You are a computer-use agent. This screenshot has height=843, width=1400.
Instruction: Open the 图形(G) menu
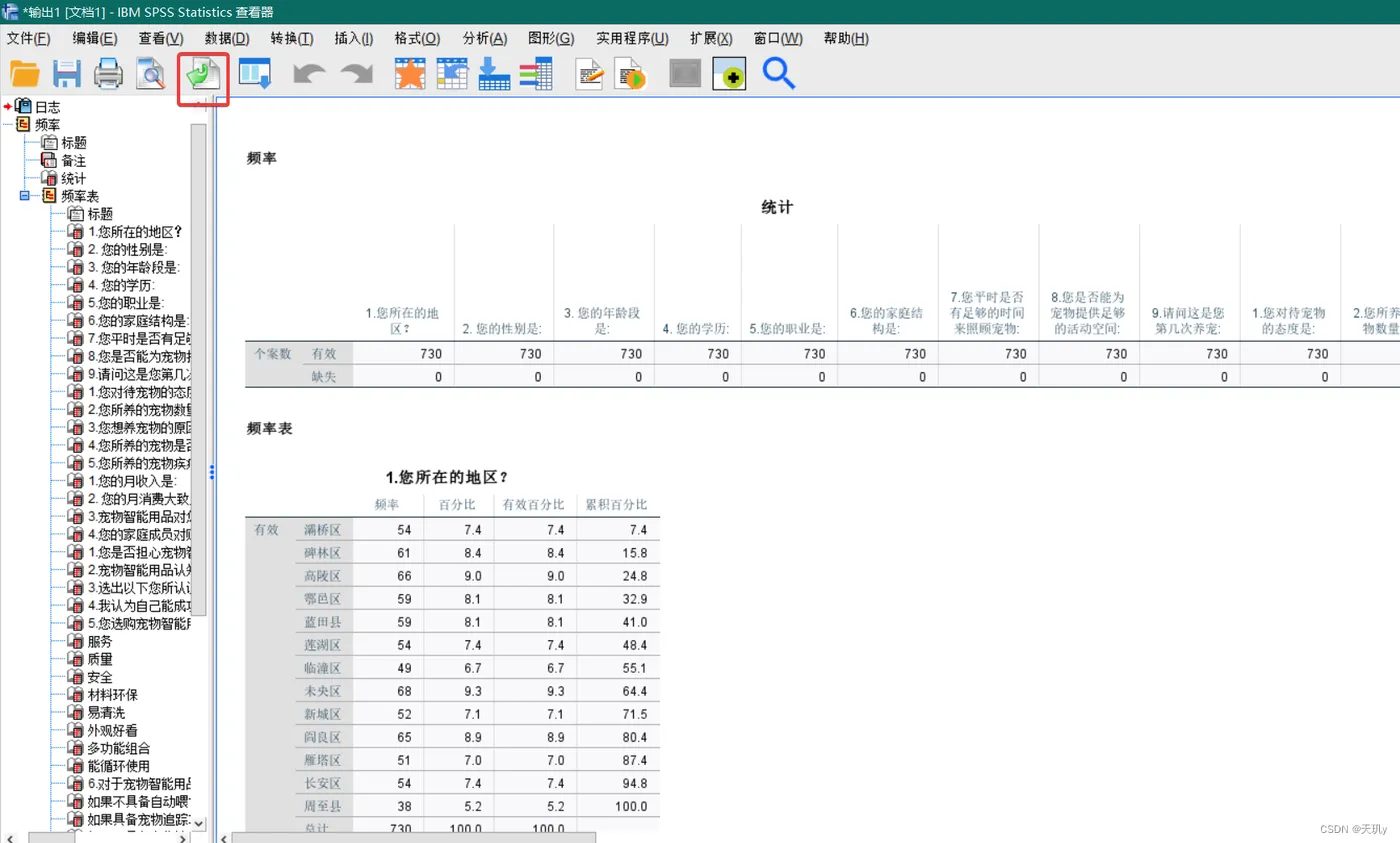click(x=551, y=39)
